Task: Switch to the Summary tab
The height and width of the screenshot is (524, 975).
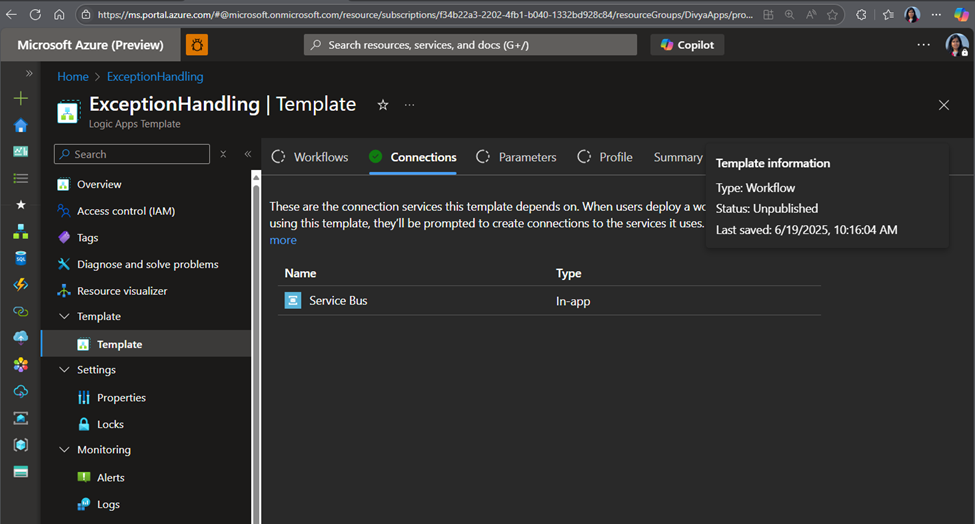Action: click(x=678, y=157)
